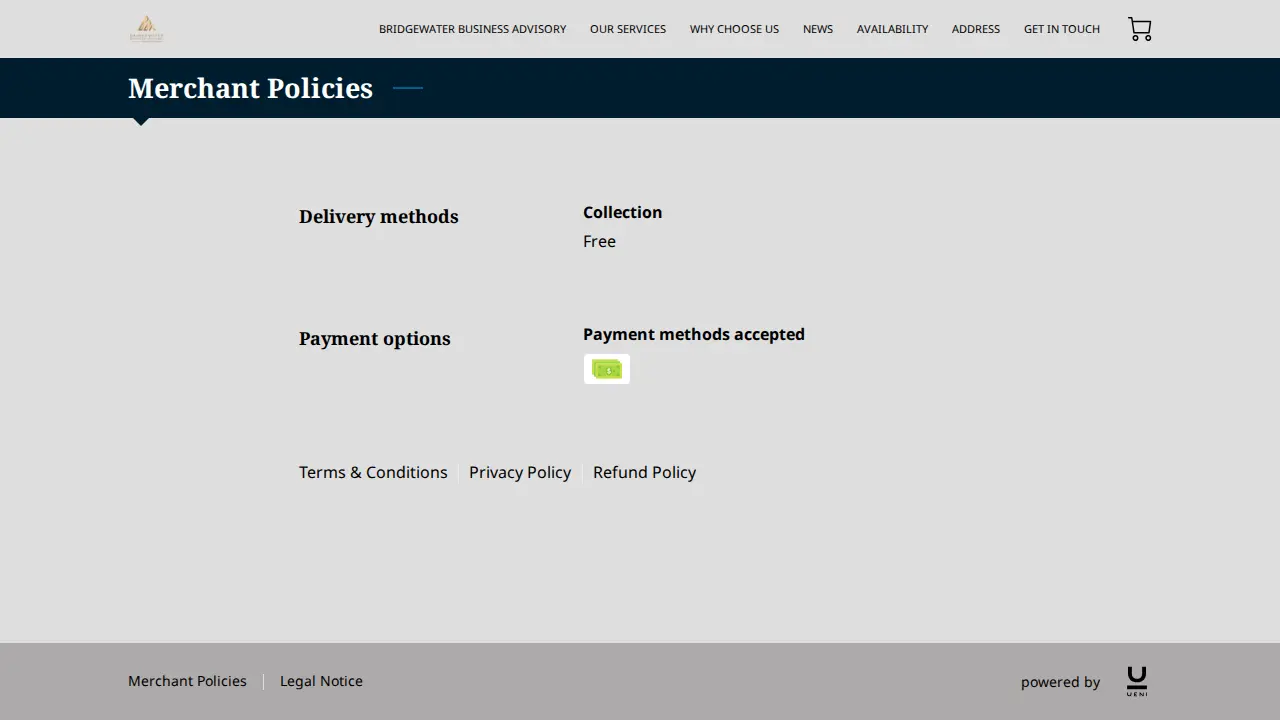
Task: Open the Privacy Policy link
Action: (x=520, y=472)
